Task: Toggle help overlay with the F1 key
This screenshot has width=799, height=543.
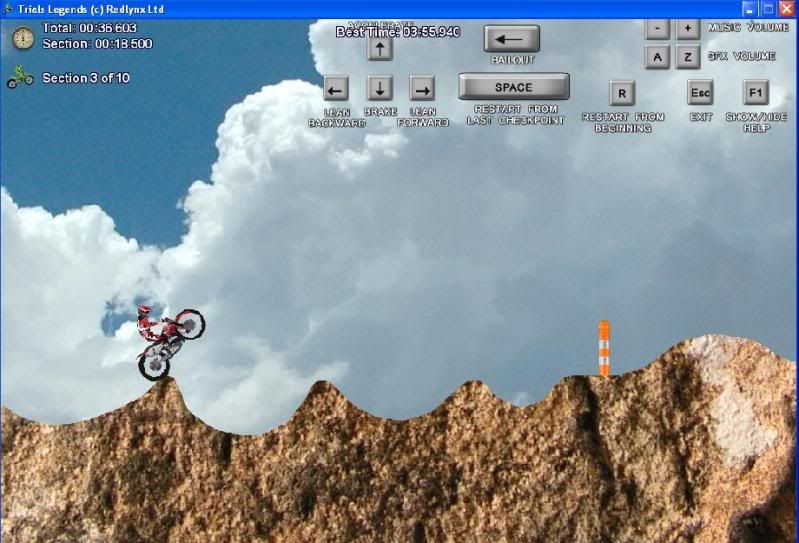Action: 756,93
